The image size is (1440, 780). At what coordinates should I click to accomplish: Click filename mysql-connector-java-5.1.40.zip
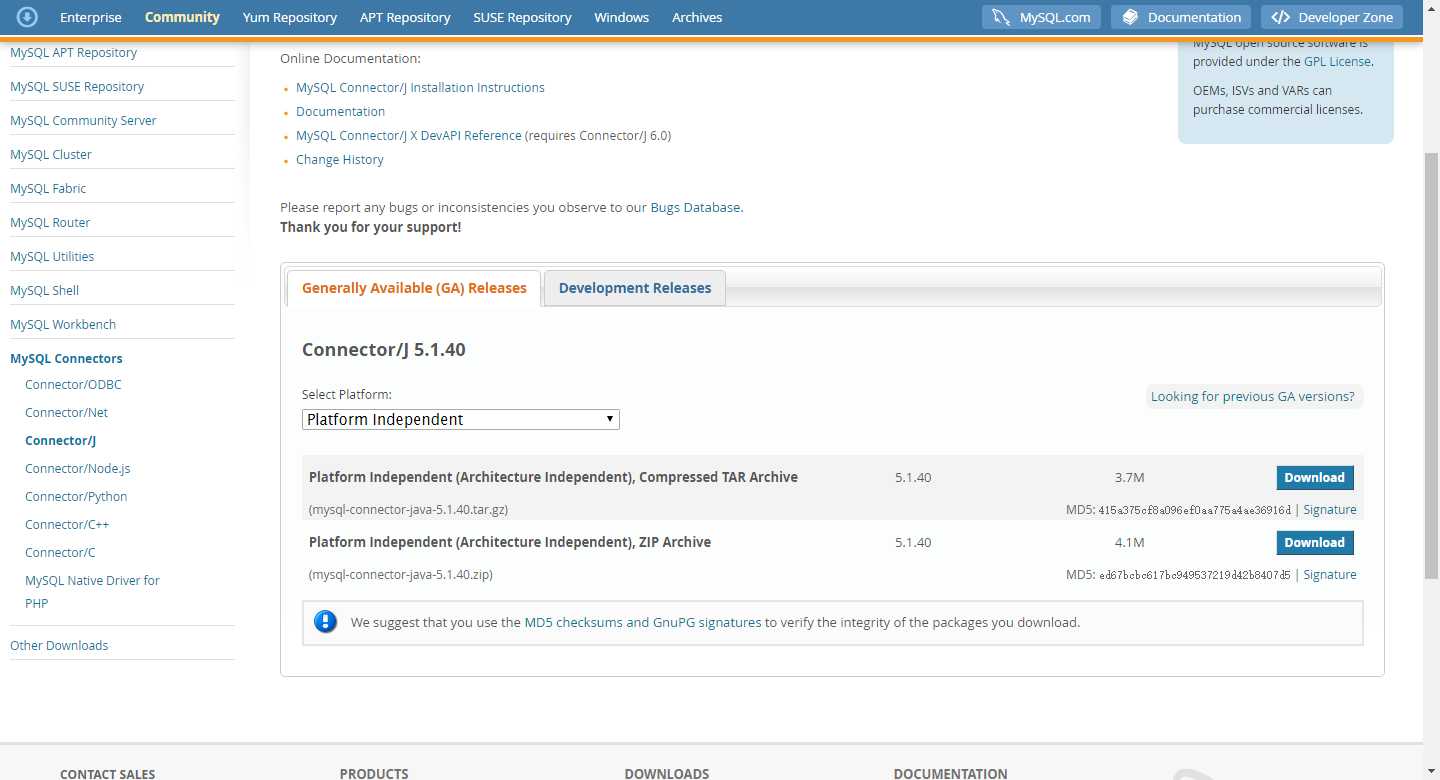click(401, 574)
